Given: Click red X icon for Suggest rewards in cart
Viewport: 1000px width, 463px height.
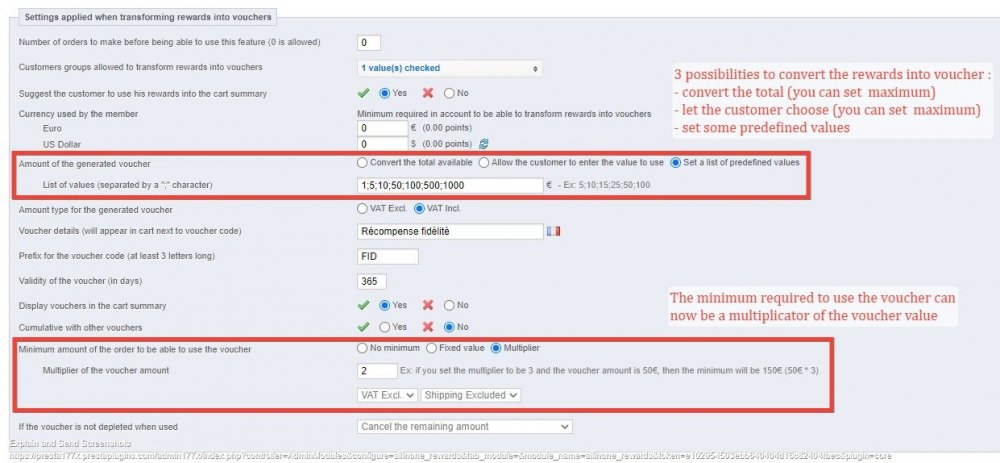Looking at the screenshot, I should [x=428, y=93].
